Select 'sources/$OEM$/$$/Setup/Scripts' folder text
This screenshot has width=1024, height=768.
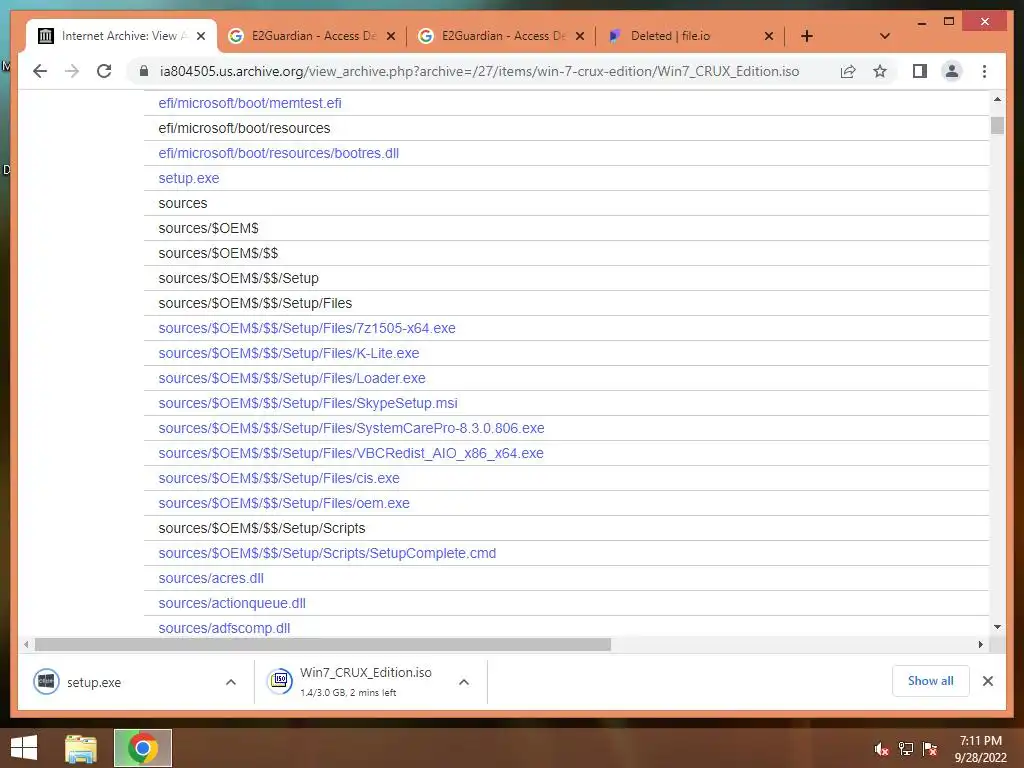262,528
